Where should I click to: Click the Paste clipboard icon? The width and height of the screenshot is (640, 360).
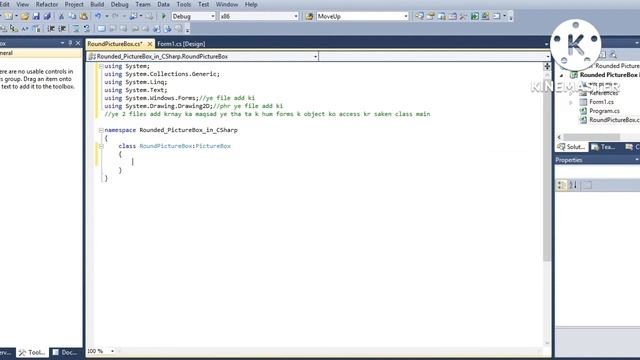click(x=83, y=16)
